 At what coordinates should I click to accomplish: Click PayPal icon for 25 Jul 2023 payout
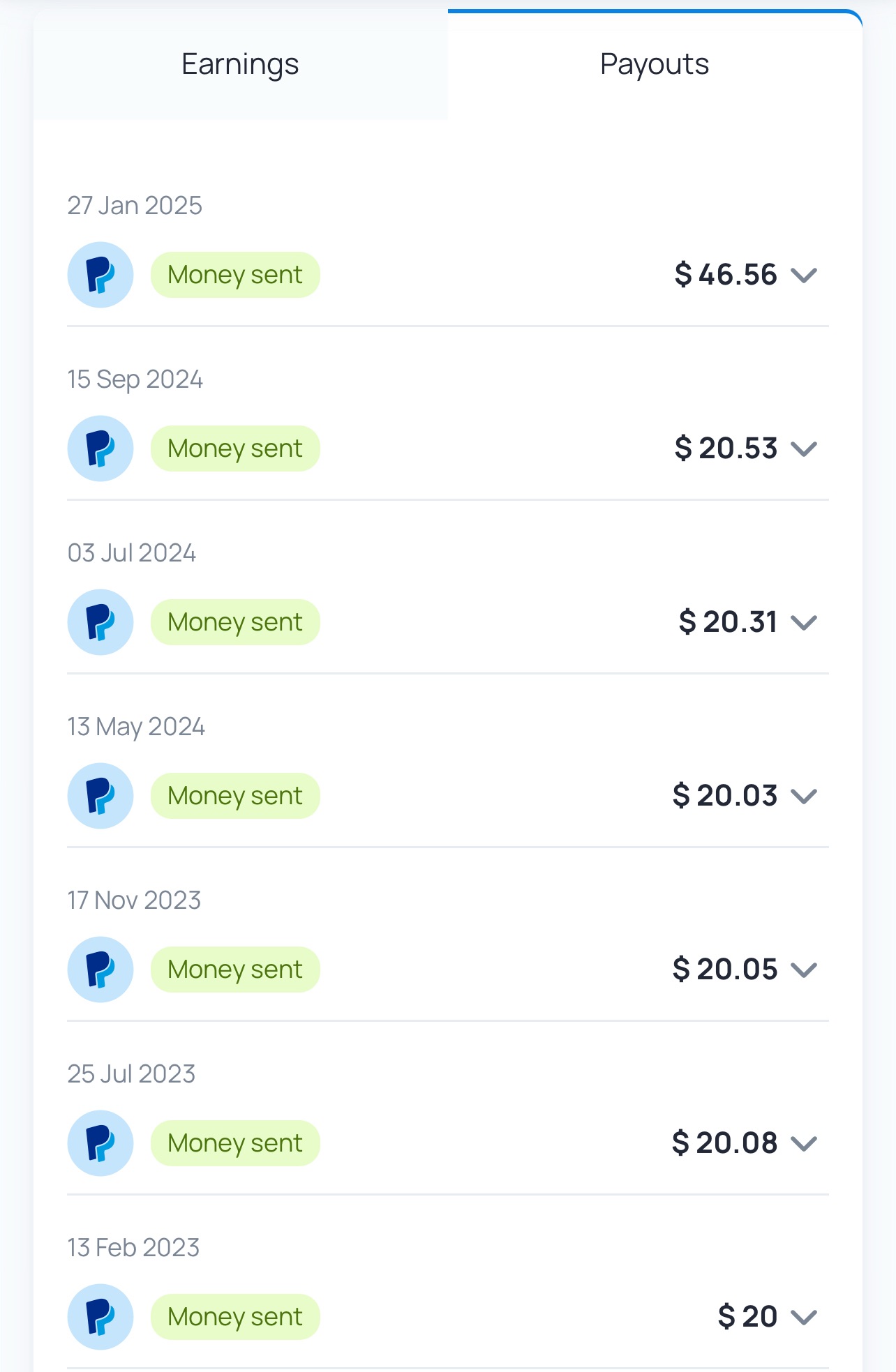[x=100, y=1143]
